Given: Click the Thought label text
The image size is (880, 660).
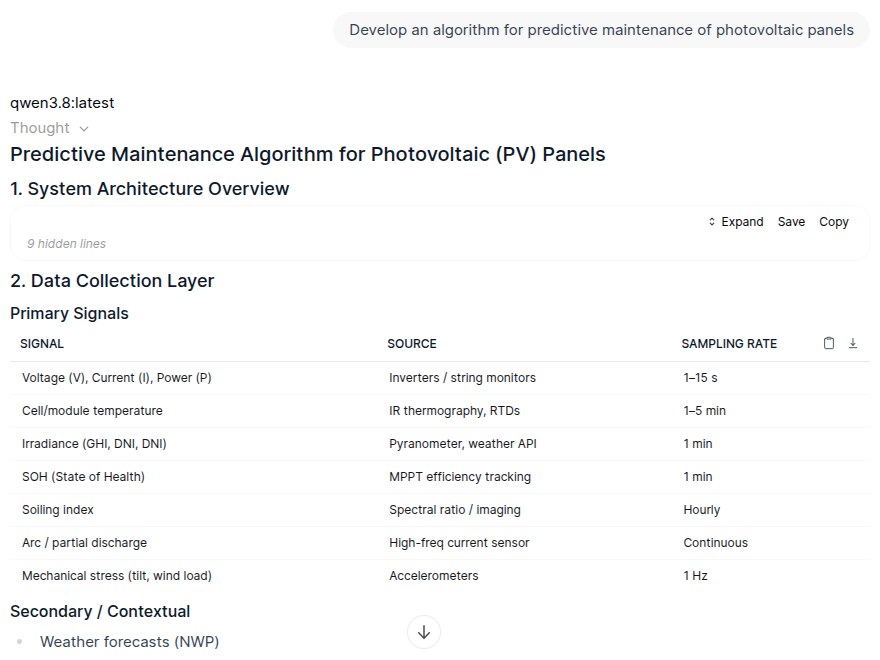Looking at the screenshot, I should [x=40, y=128].
